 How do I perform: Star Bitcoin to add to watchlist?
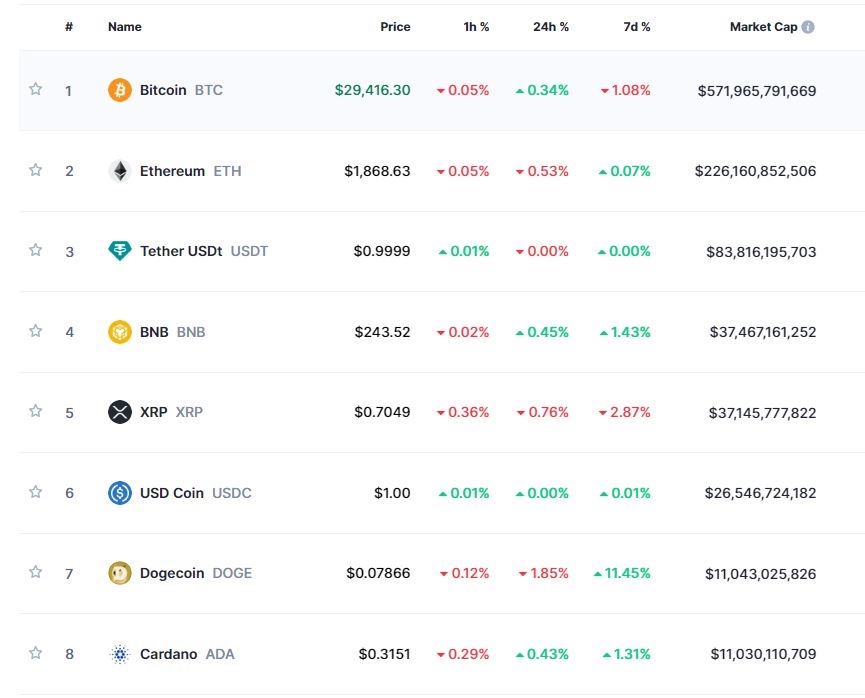36,89
